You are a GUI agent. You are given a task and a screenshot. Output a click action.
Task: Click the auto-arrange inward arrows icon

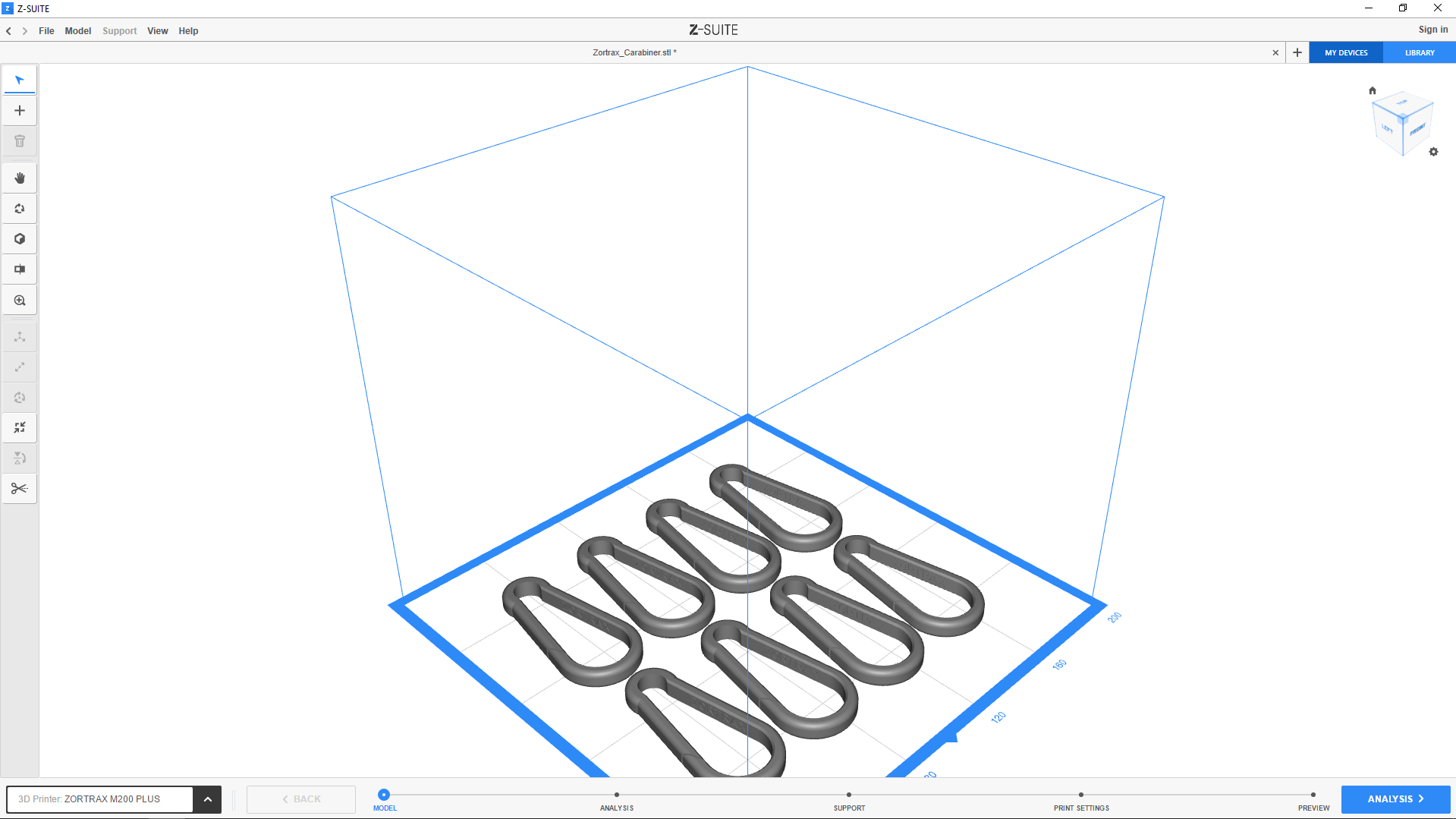[20, 427]
